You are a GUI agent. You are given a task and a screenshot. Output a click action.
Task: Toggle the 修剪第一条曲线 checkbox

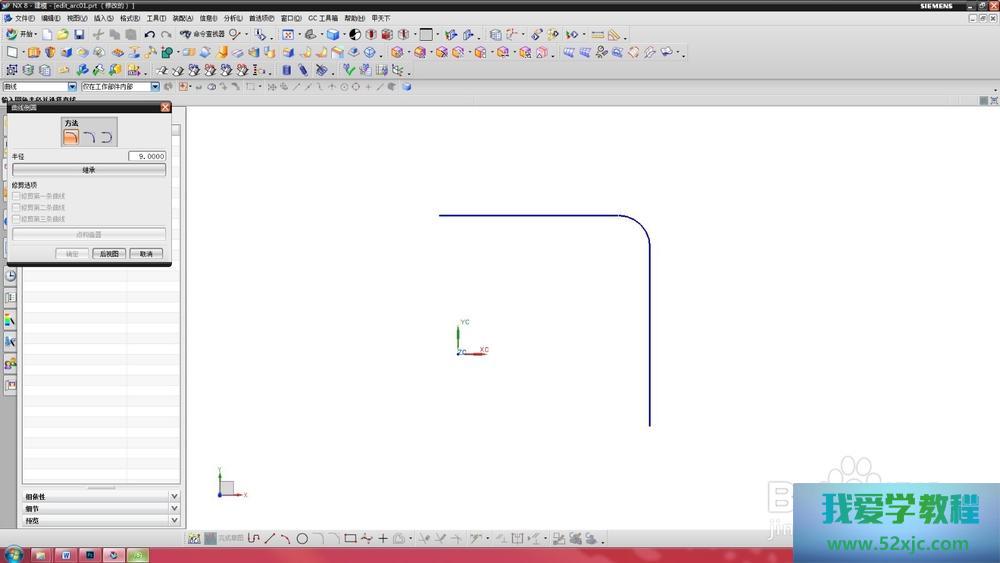click(x=16, y=196)
